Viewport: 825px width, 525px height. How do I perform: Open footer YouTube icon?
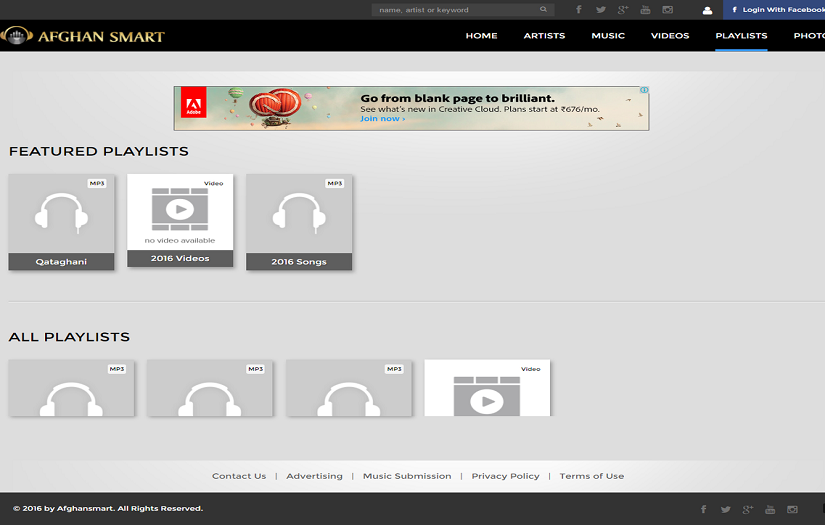pyautogui.click(x=770, y=509)
